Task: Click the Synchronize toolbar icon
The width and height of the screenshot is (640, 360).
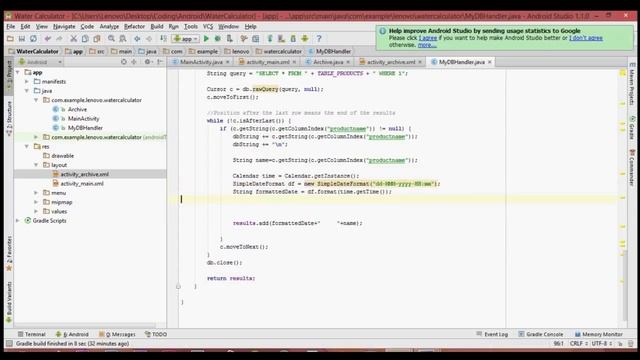Action: point(33,39)
